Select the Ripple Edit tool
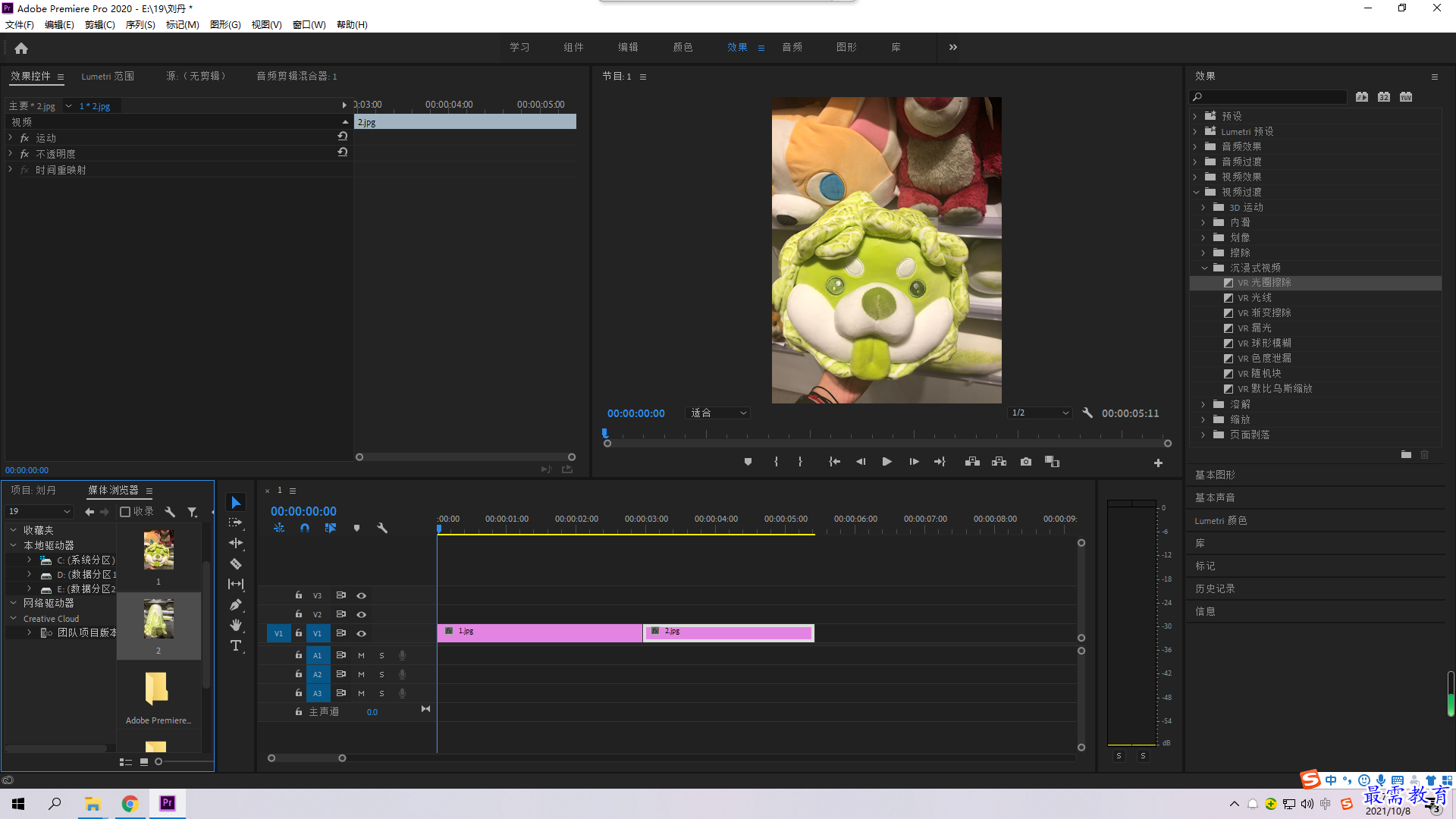This screenshot has height=819, width=1456. pos(236,543)
